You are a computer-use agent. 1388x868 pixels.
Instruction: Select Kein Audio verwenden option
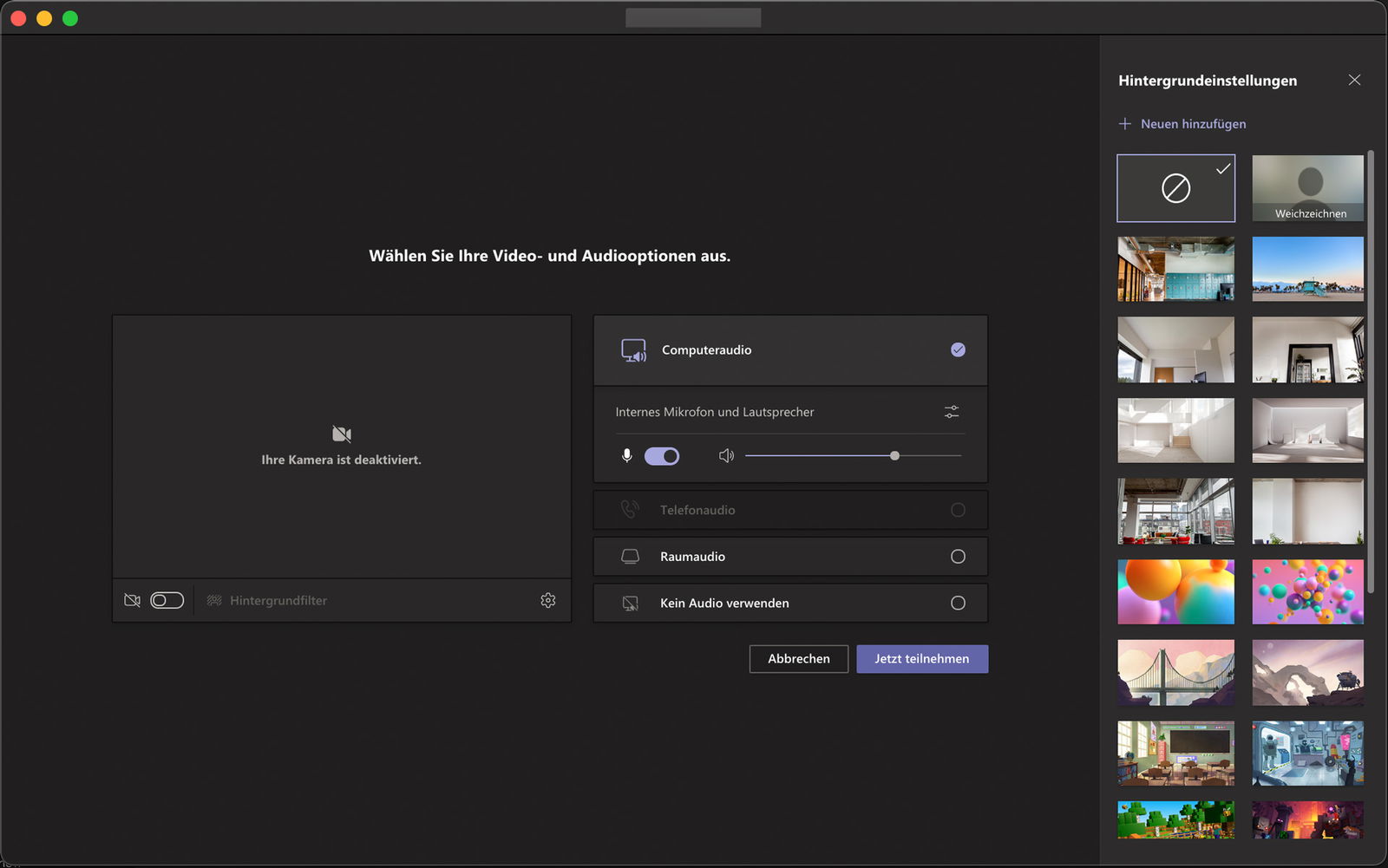pos(958,603)
